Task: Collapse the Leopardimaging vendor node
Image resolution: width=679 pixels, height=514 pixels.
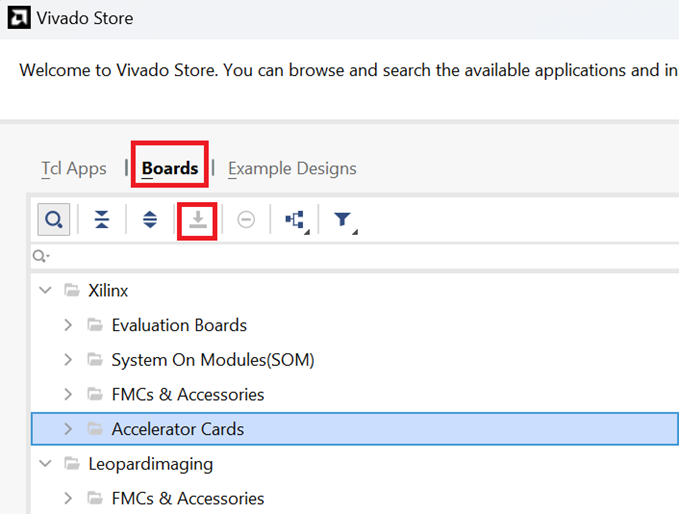Action: coord(45,464)
